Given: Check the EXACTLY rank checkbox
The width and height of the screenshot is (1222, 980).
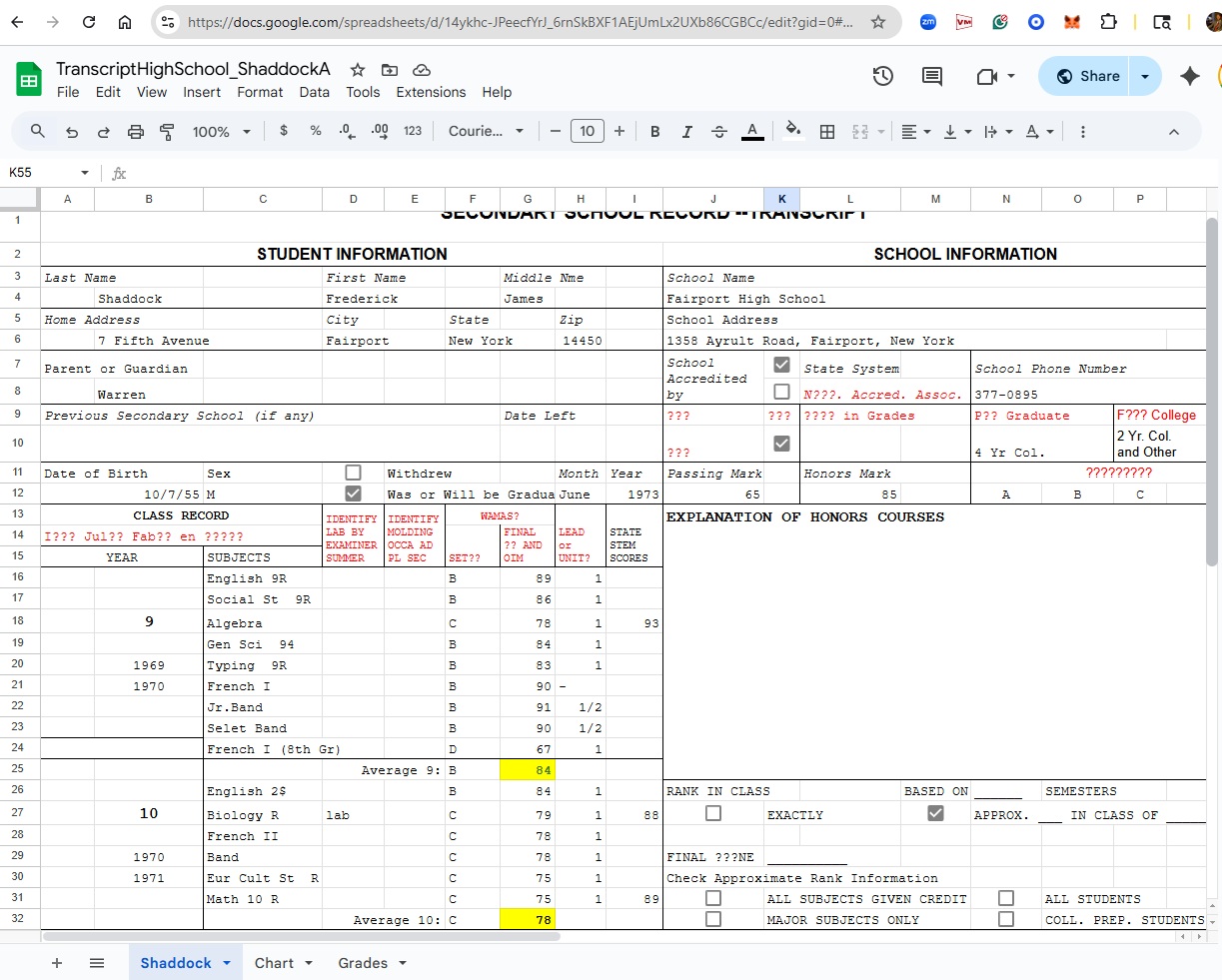Looking at the screenshot, I should [x=713, y=814].
